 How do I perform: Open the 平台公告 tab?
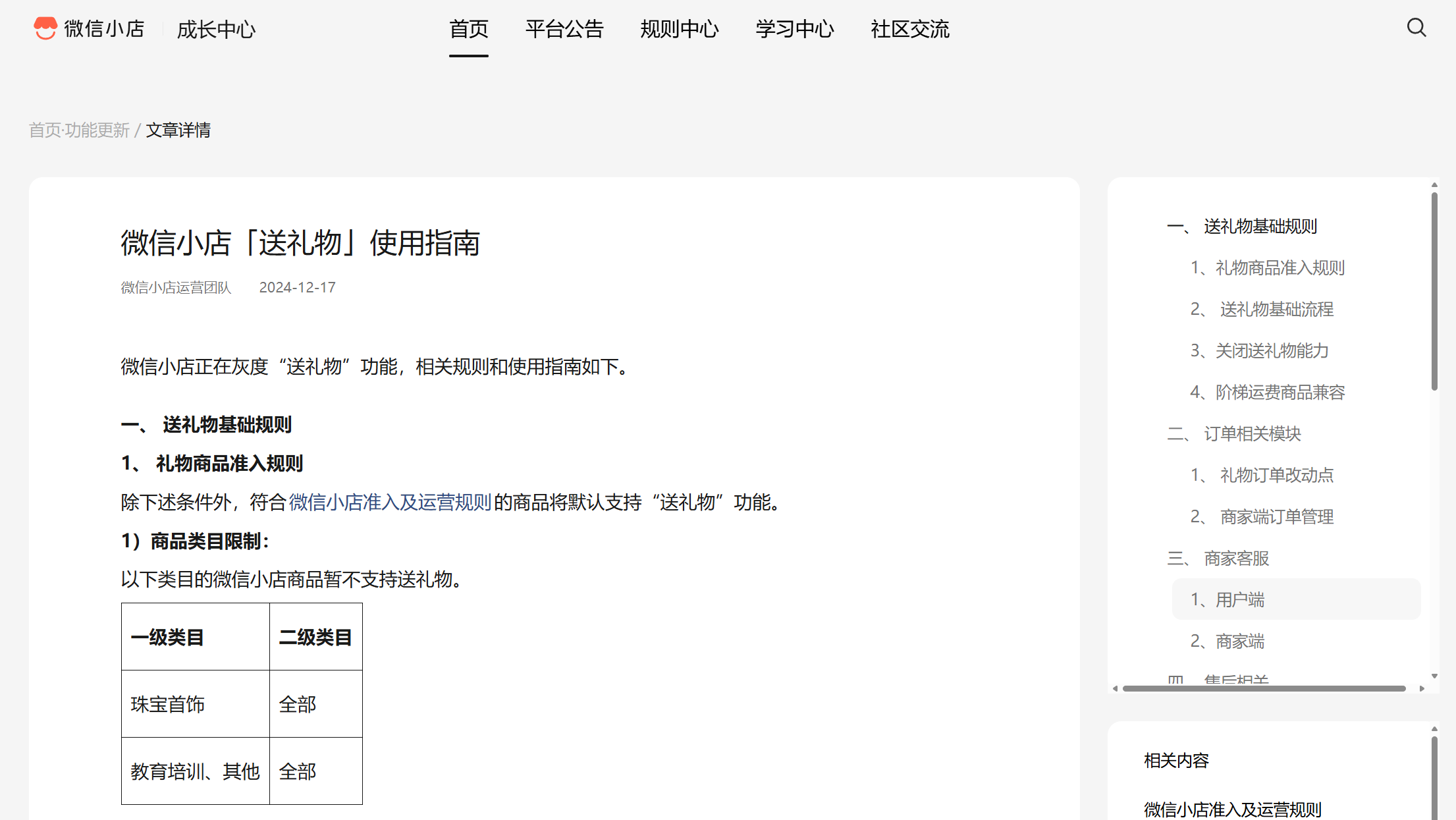(564, 29)
